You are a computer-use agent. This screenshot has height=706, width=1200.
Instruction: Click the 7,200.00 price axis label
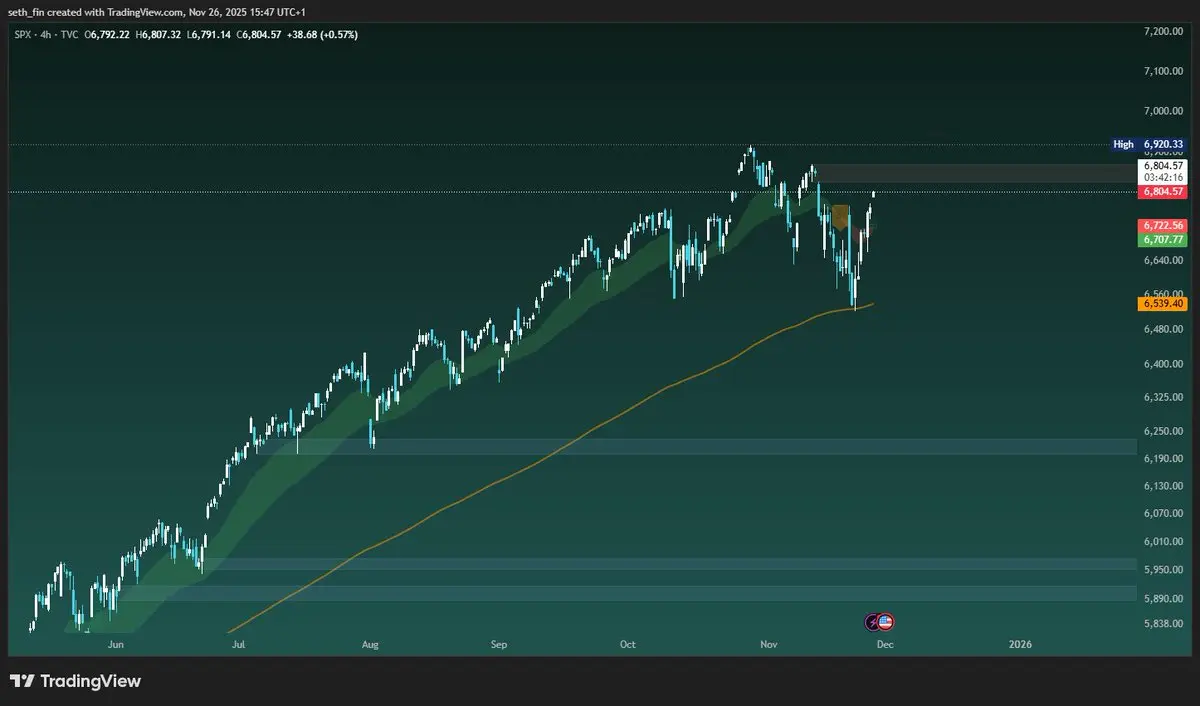(x=1163, y=32)
